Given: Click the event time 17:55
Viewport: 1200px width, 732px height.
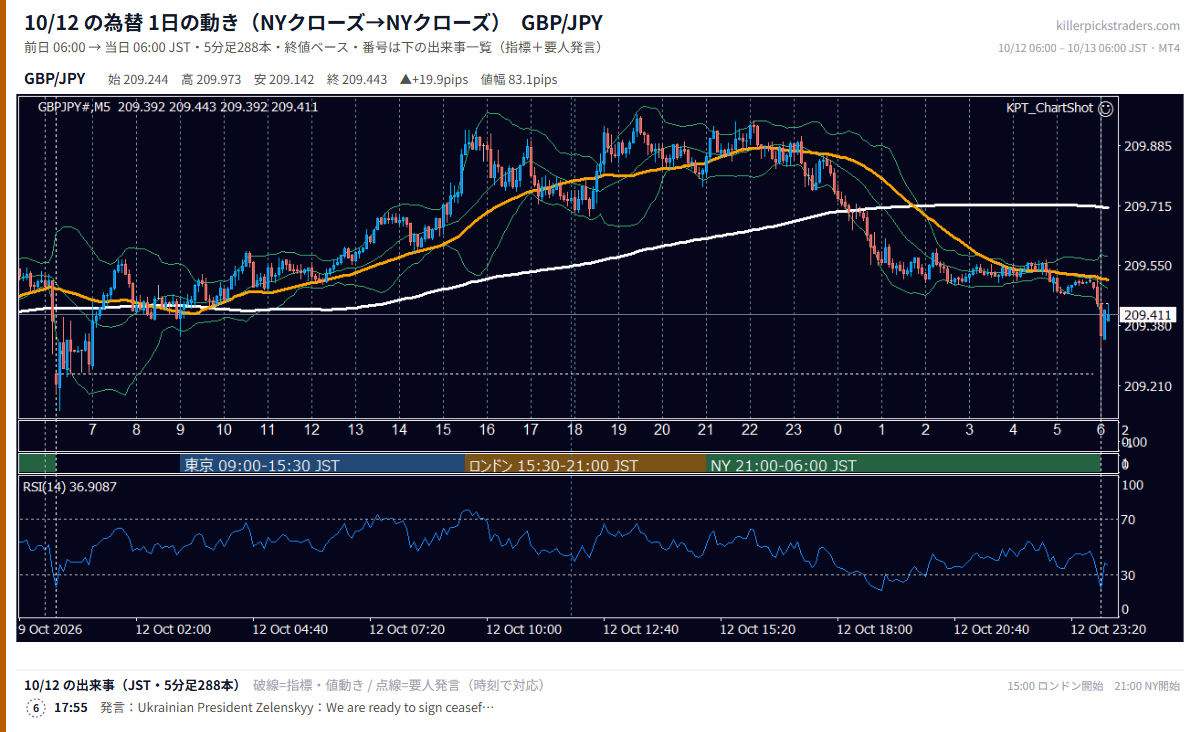Looking at the screenshot, I should pyautogui.click(x=71, y=708).
